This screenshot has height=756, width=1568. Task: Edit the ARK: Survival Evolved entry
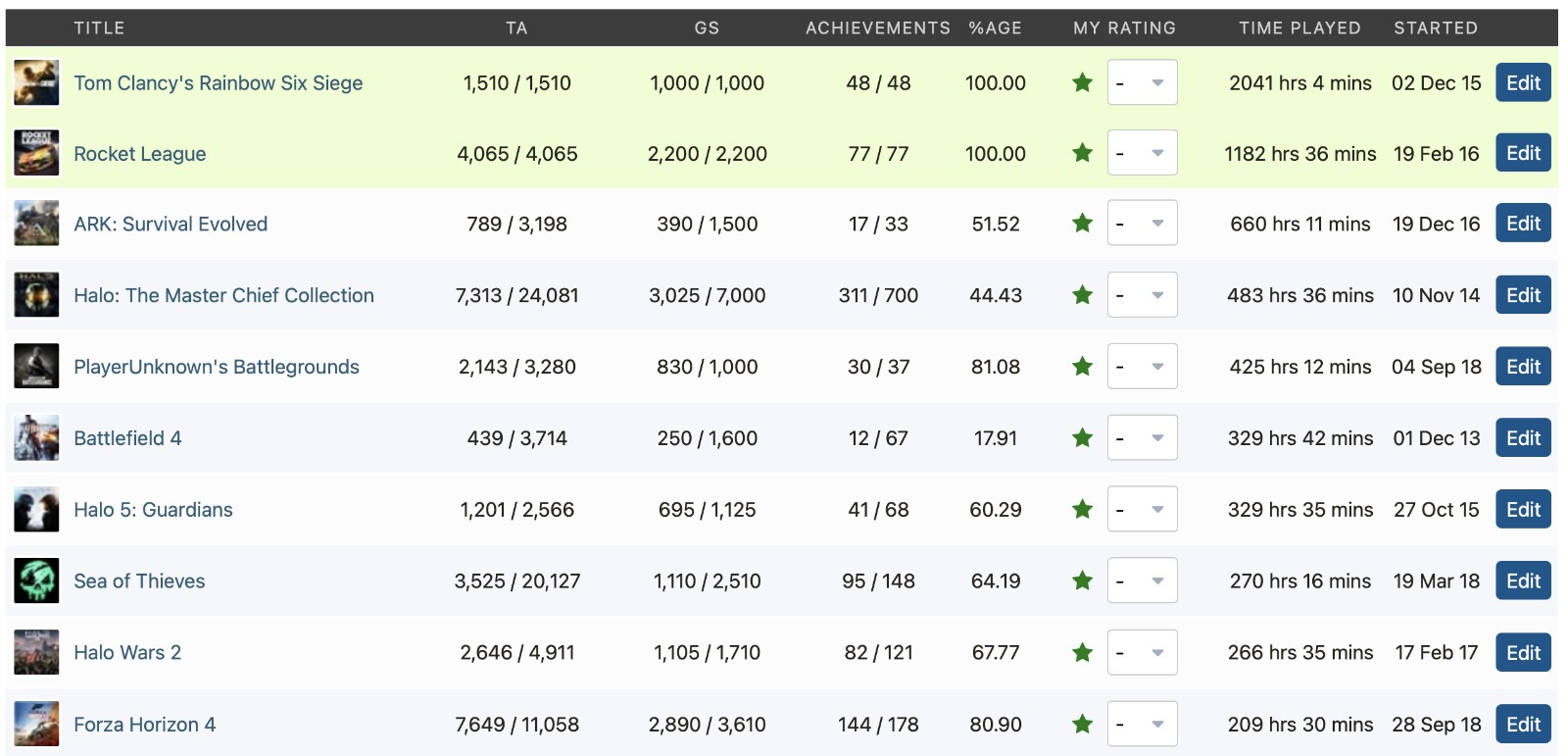pos(1523,224)
